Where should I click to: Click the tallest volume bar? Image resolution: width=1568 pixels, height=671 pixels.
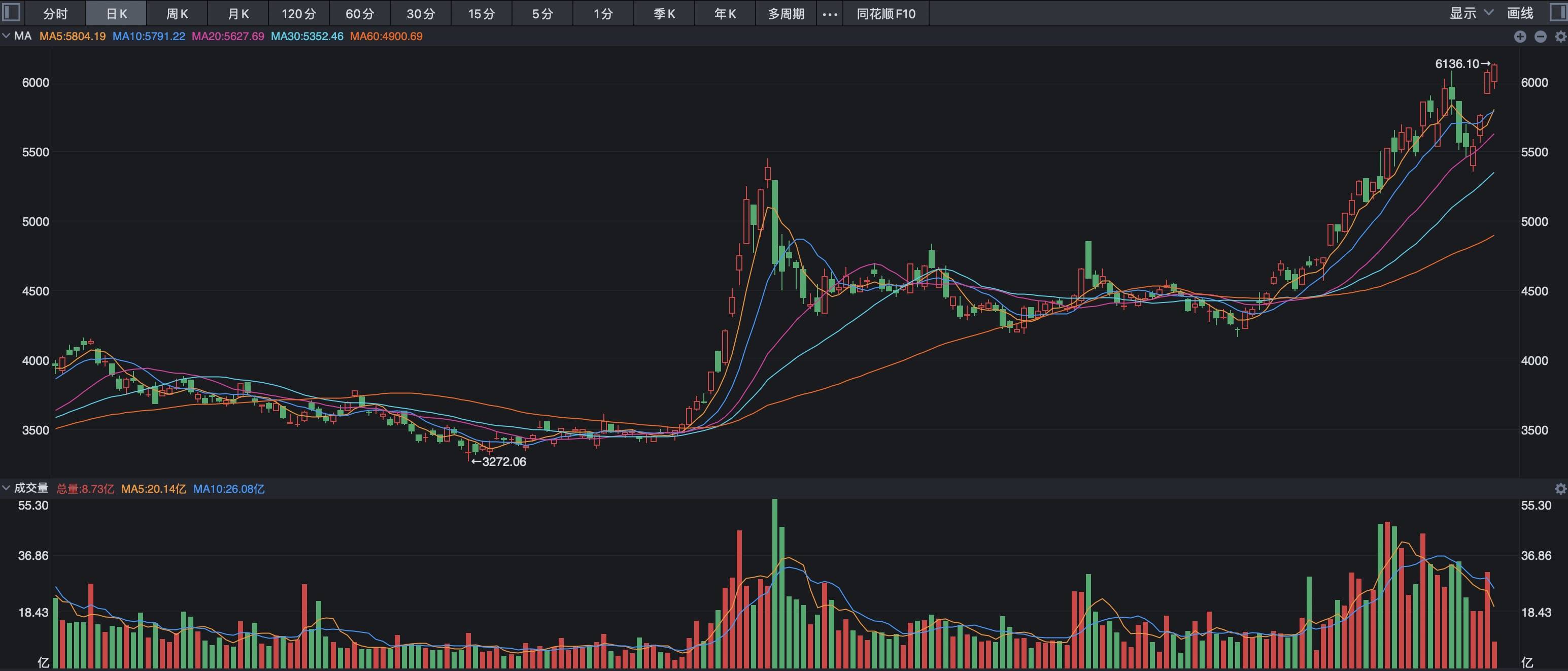point(775,583)
